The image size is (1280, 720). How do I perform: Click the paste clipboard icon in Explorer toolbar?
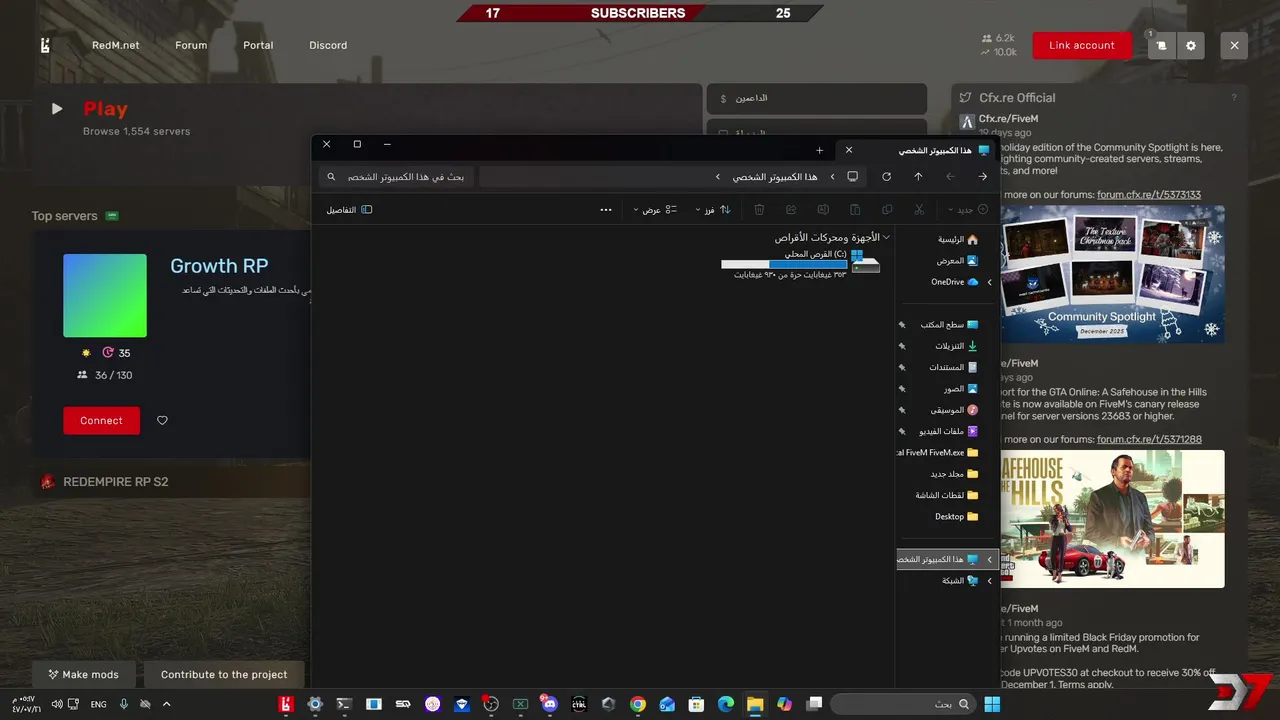click(855, 209)
